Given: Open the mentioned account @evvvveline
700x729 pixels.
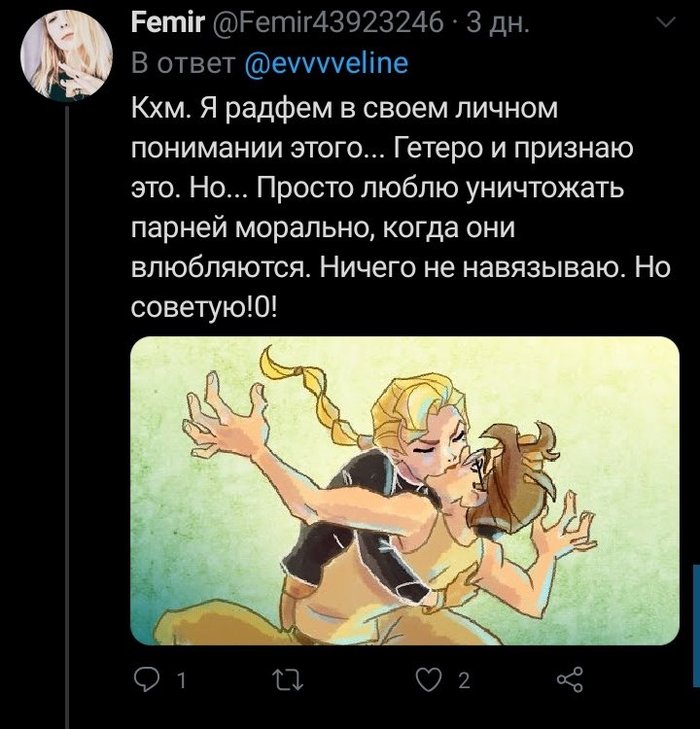Looking at the screenshot, I should tap(326, 63).
